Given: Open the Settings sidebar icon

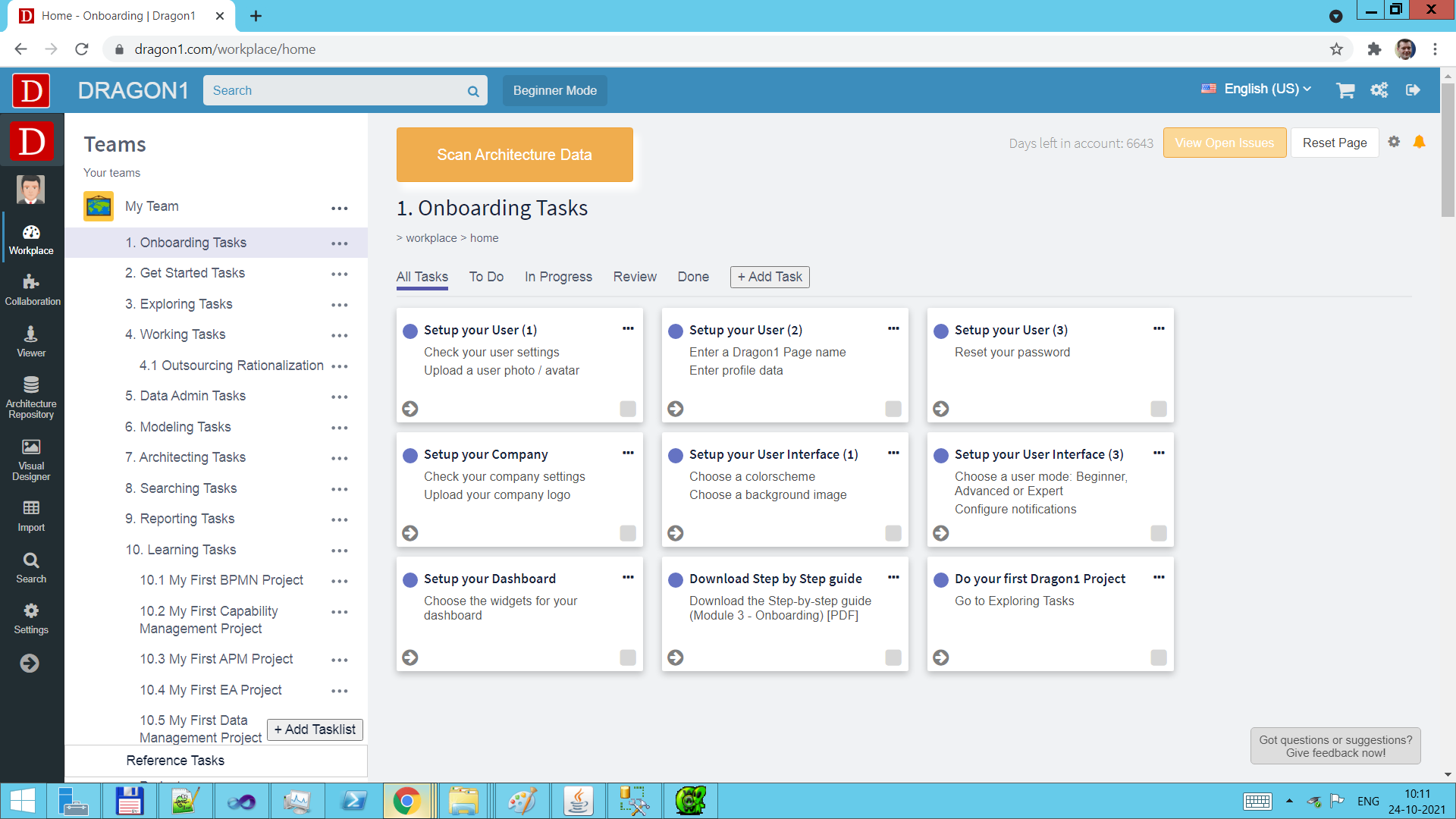Looking at the screenshot, I should (x=31, y=619).
